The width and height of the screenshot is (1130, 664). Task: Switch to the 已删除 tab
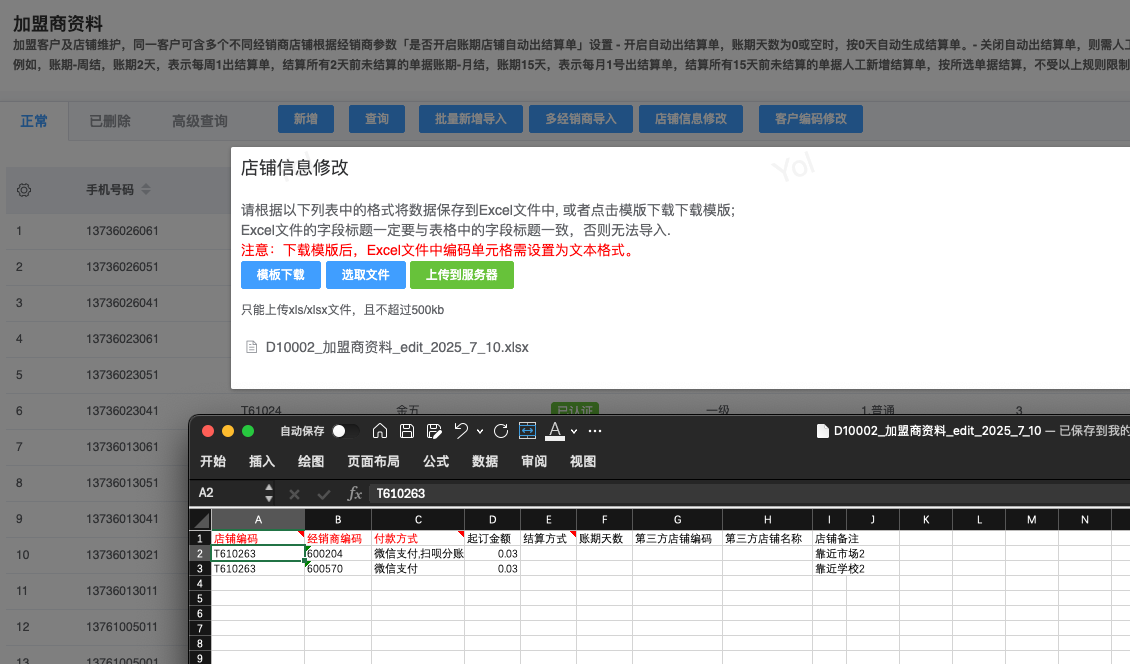click(110, 121)
